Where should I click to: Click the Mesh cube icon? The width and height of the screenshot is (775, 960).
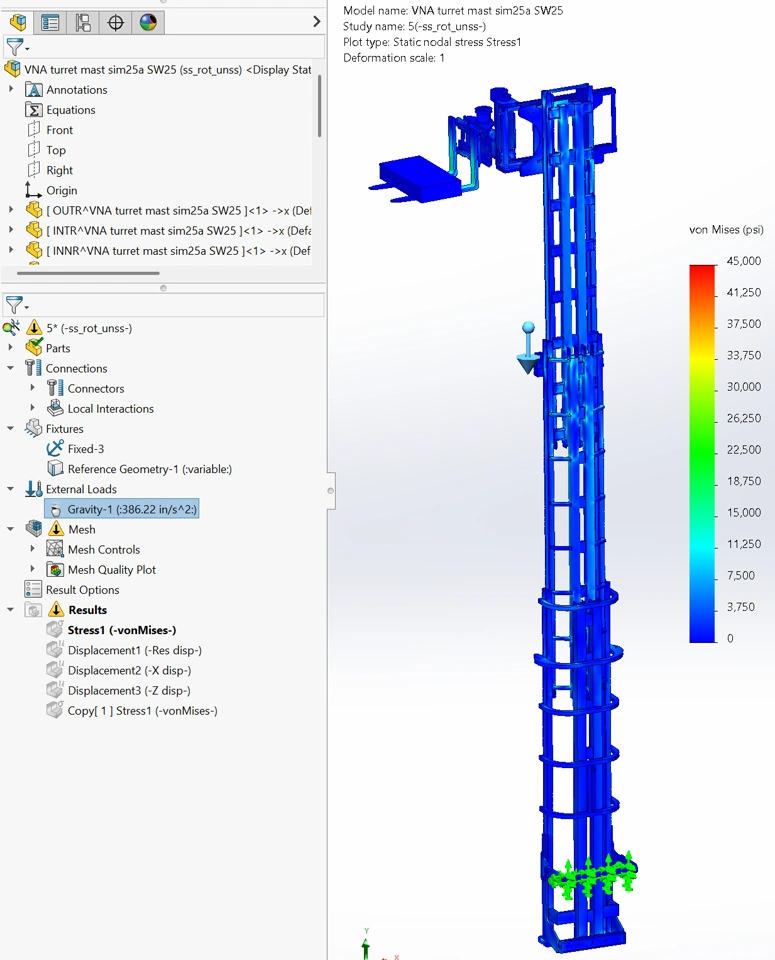point(34,529)
